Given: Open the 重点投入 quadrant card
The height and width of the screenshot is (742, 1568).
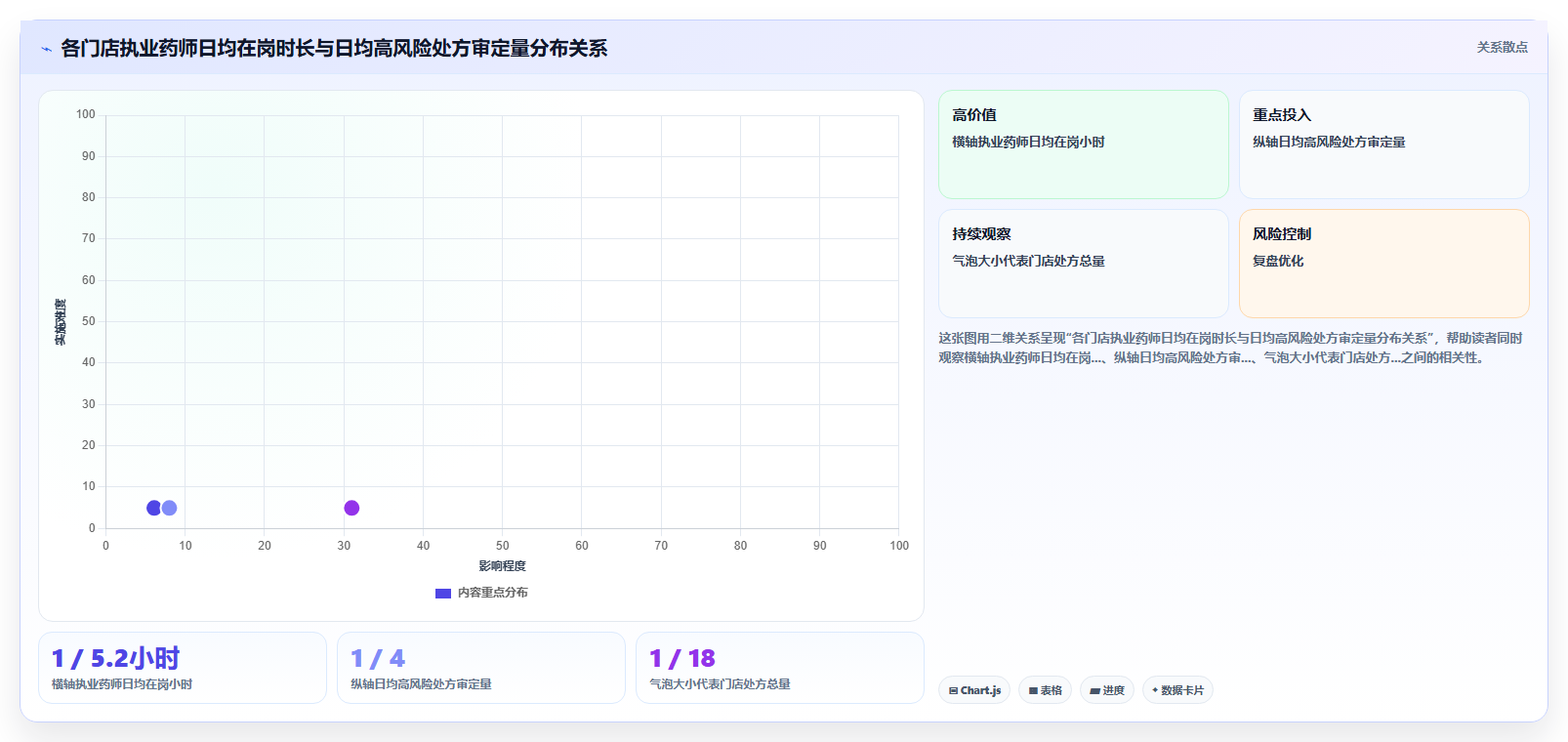Looking at the screenshot, I should [1384, 144].
